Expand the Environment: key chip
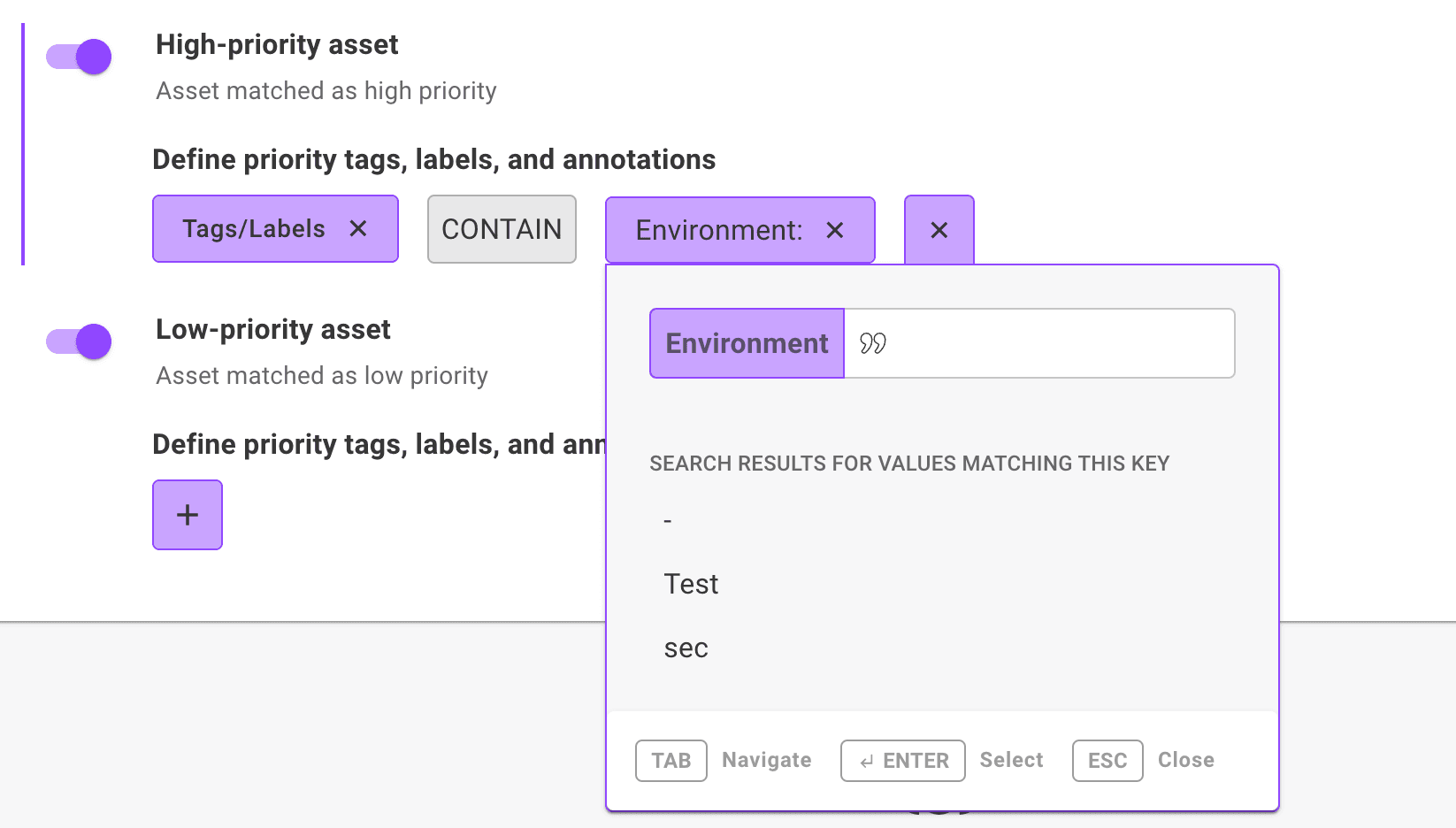Viewport: 1456px width, 828px height. click(718, 231)
